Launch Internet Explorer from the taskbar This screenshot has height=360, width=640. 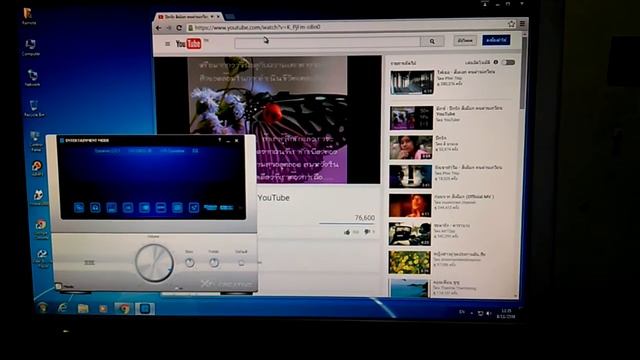point(62,308)
